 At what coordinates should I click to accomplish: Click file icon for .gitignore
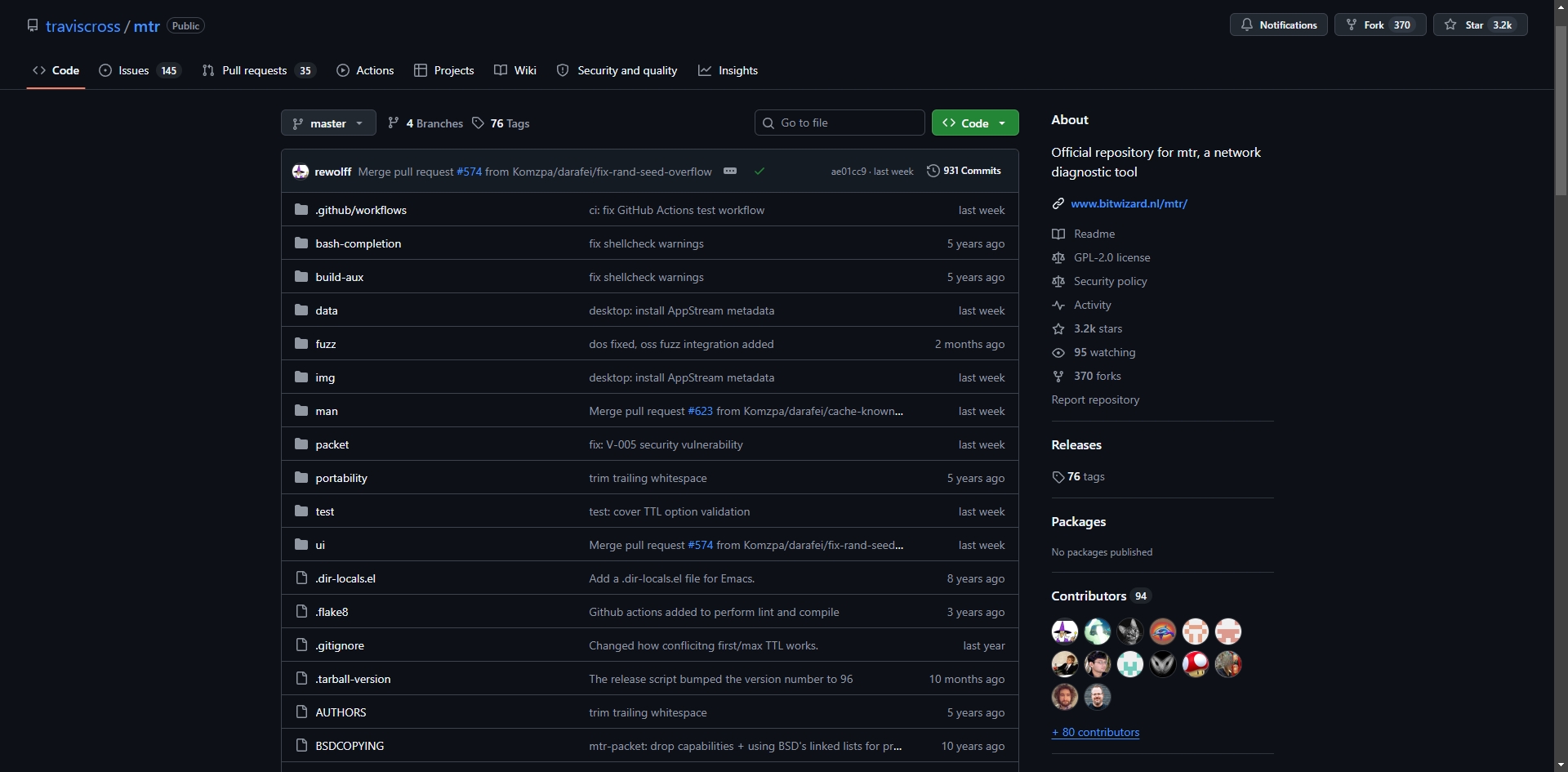click(x=301, y=645)
